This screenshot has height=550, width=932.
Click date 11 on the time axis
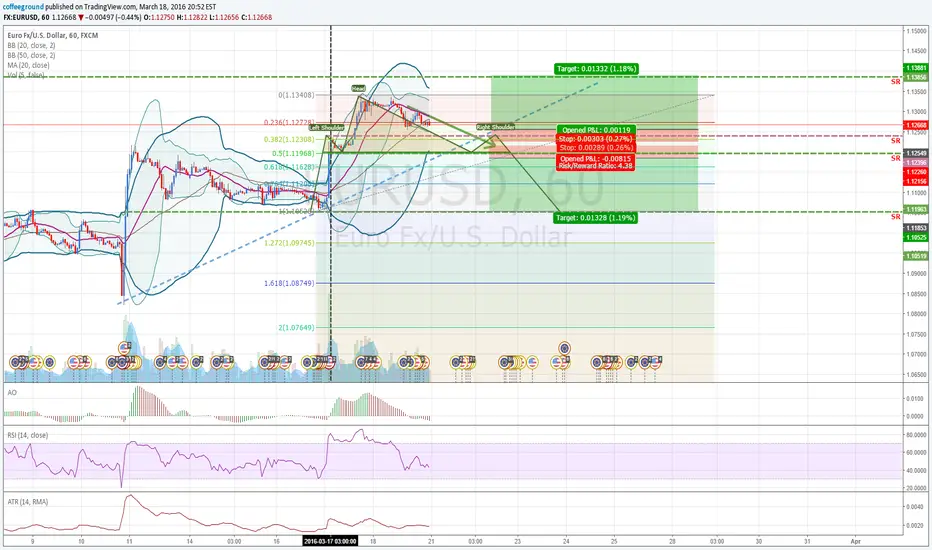tap(130, 542)
